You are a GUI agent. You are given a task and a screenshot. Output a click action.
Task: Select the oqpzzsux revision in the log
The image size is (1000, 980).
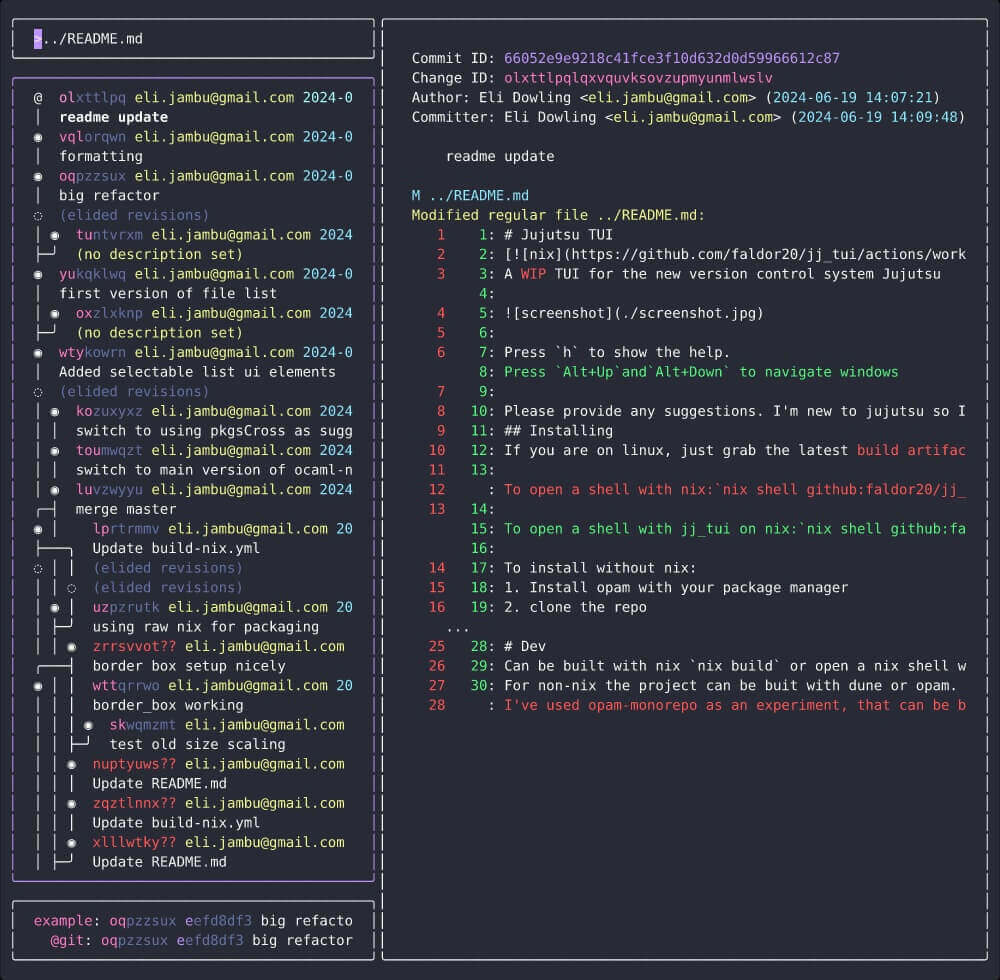205,176
